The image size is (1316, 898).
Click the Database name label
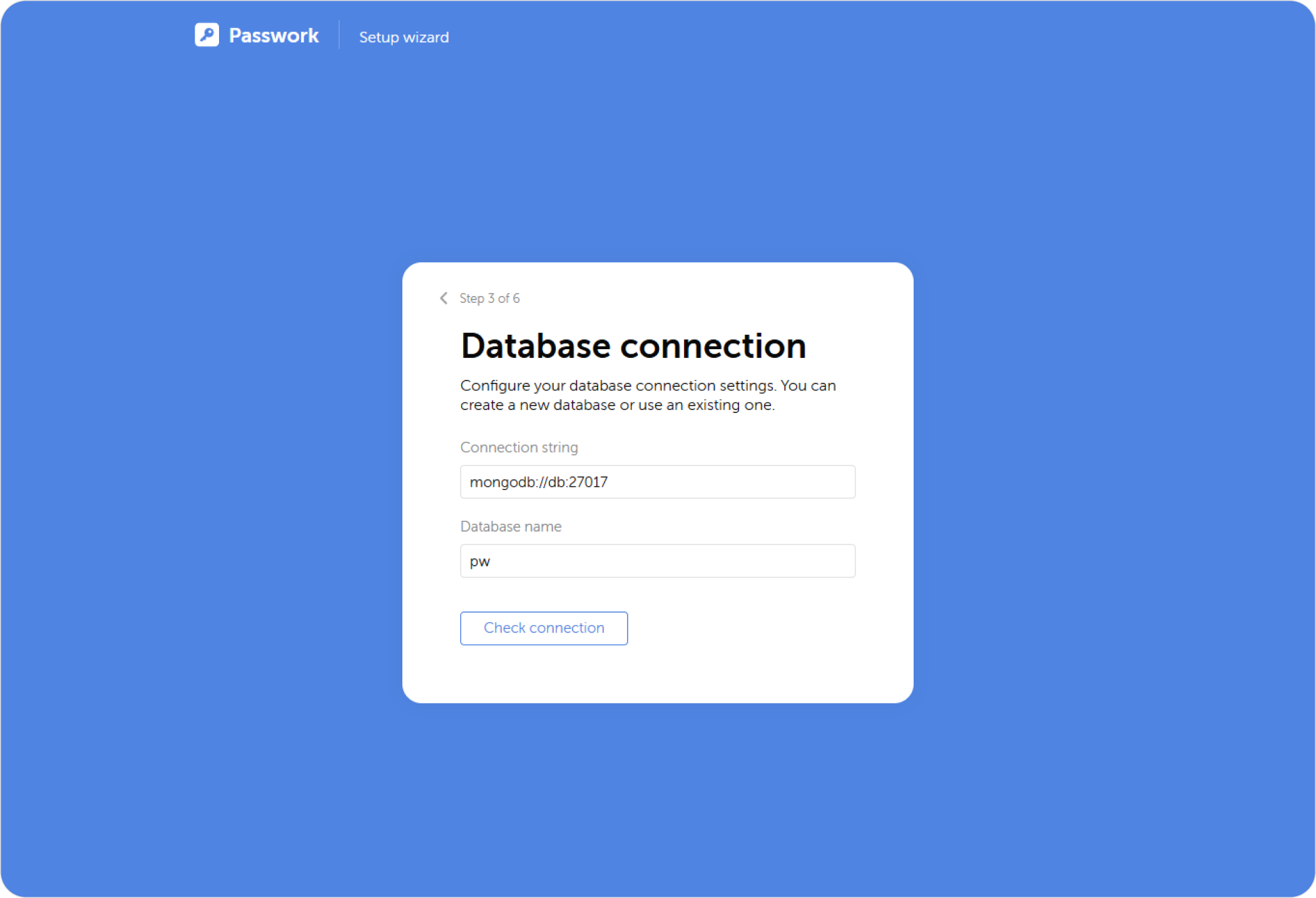pos(510,526)
